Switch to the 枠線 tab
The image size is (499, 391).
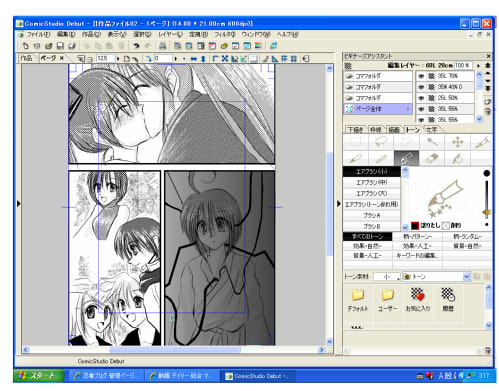point(376,130)
